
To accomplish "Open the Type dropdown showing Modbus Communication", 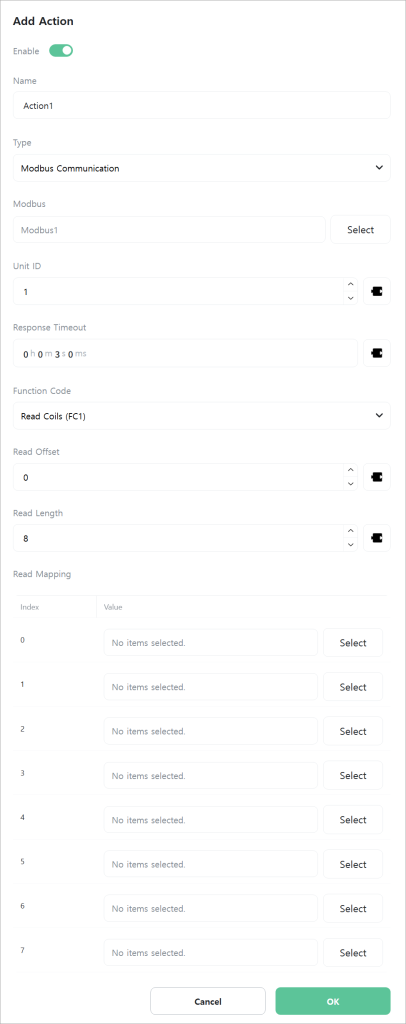I will point(202,168).
